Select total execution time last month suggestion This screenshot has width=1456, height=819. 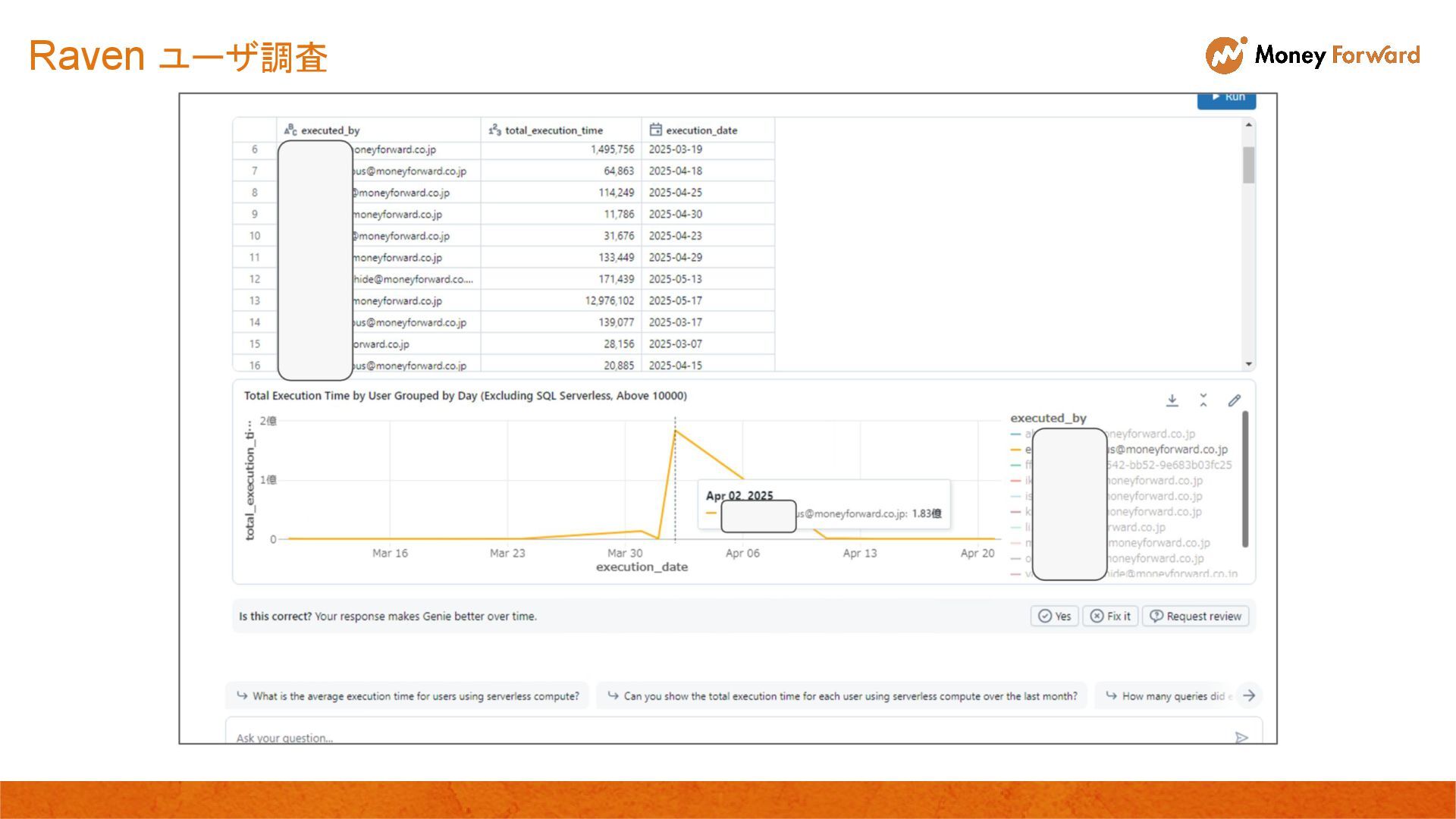point(842,695)
